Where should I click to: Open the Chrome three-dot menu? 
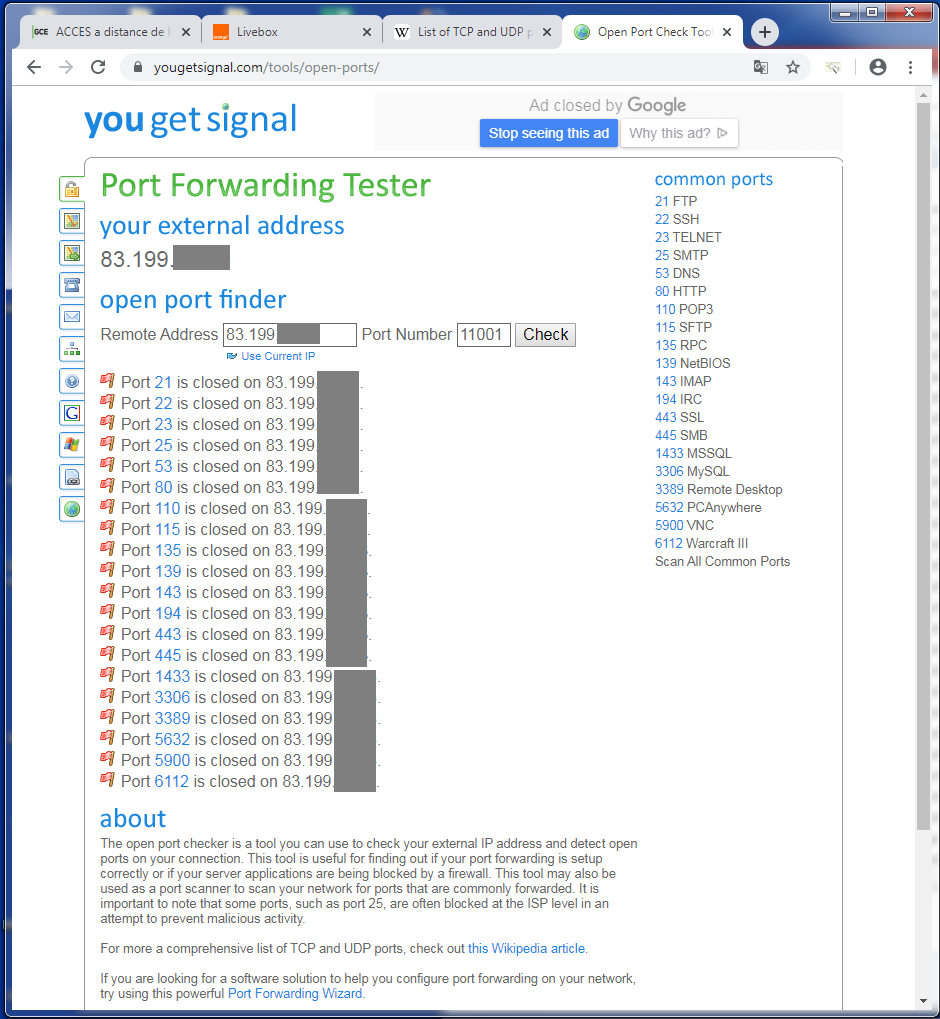[x=910, y=67]
